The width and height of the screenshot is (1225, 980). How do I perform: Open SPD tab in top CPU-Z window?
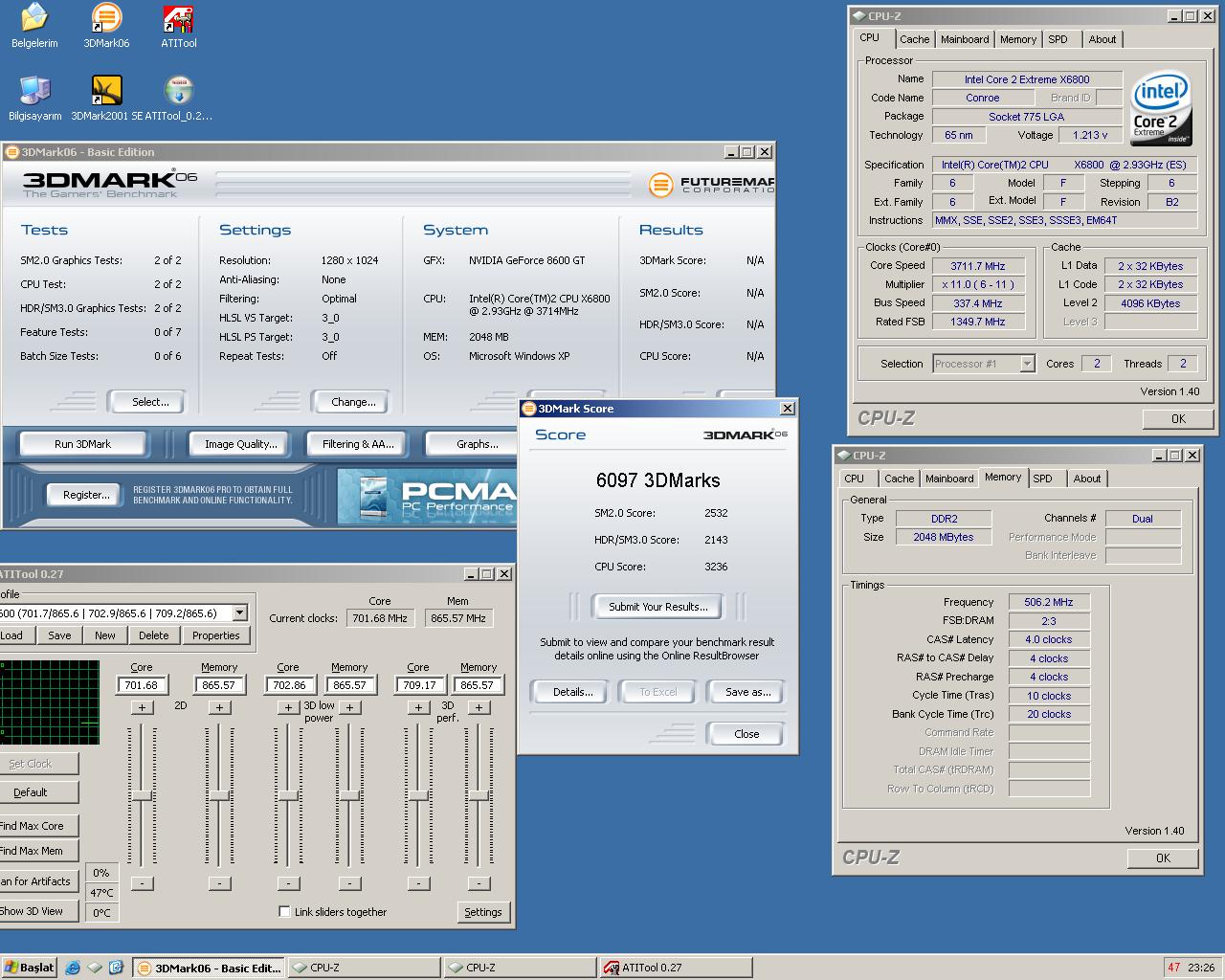(1058, 39)
